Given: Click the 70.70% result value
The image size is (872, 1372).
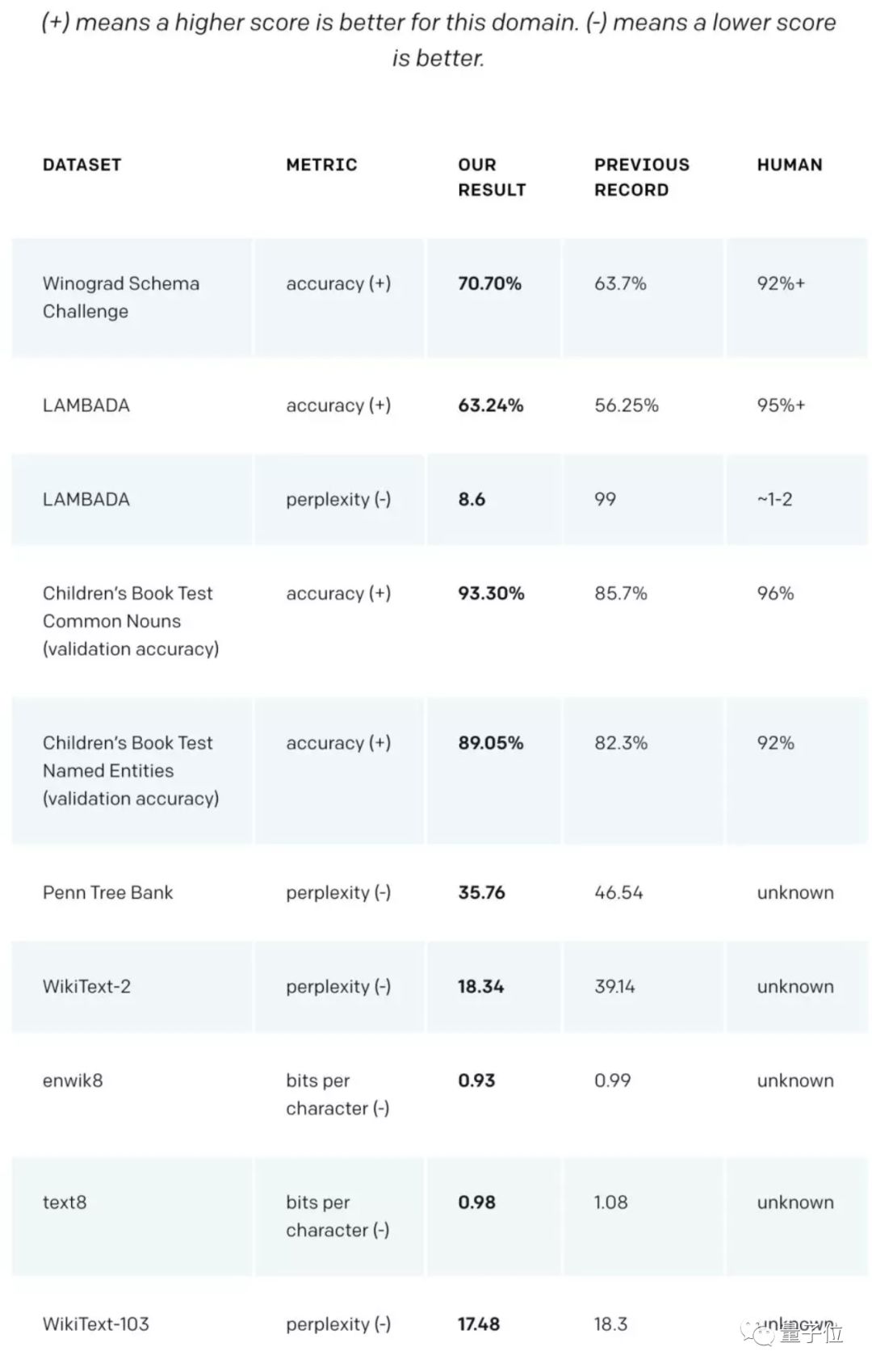Looking at the screenshot, I should pos(489,283).
